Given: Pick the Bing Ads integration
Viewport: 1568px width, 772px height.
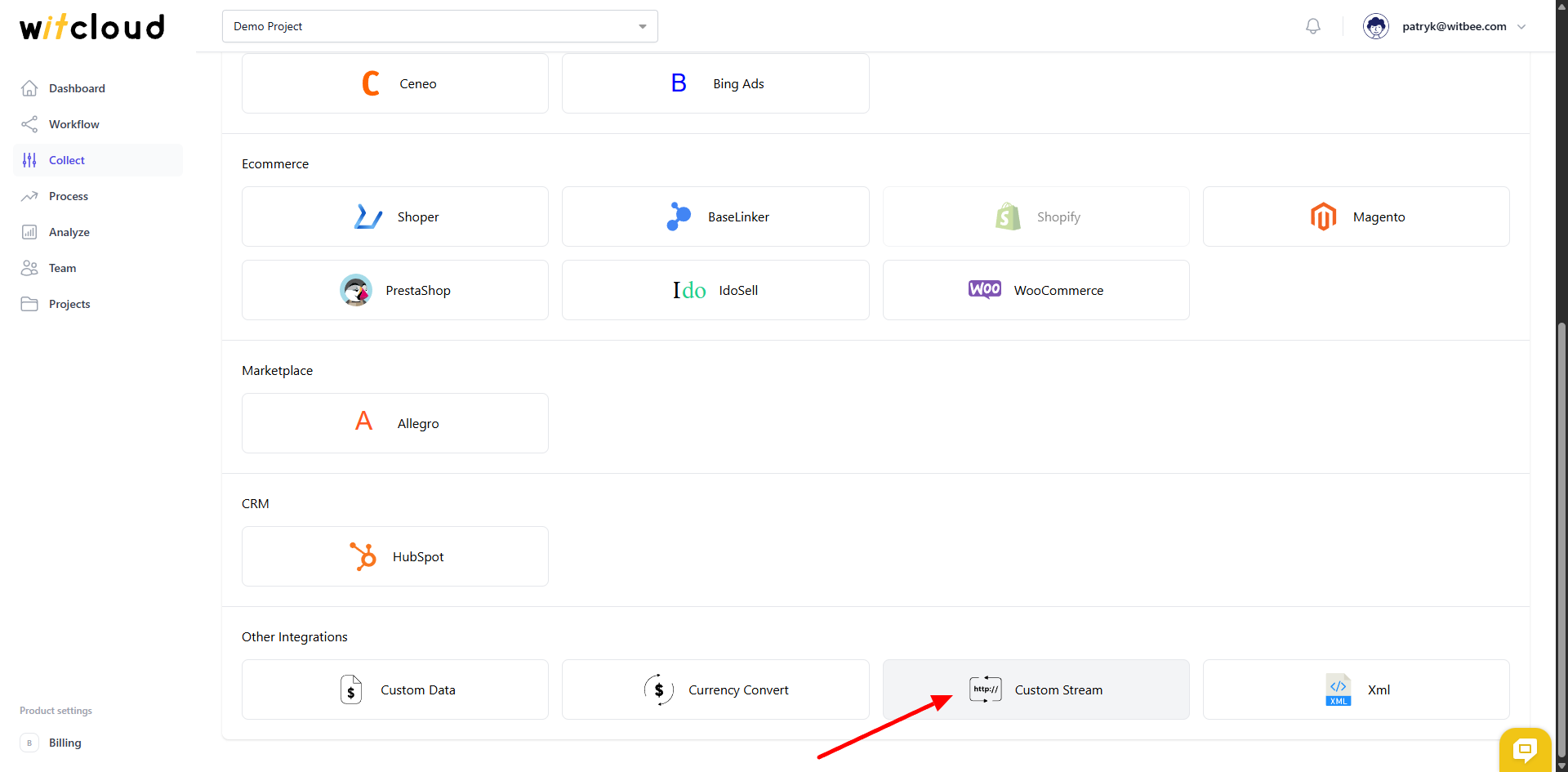Looking at the screenshot, I should click(x=715, y=83).
